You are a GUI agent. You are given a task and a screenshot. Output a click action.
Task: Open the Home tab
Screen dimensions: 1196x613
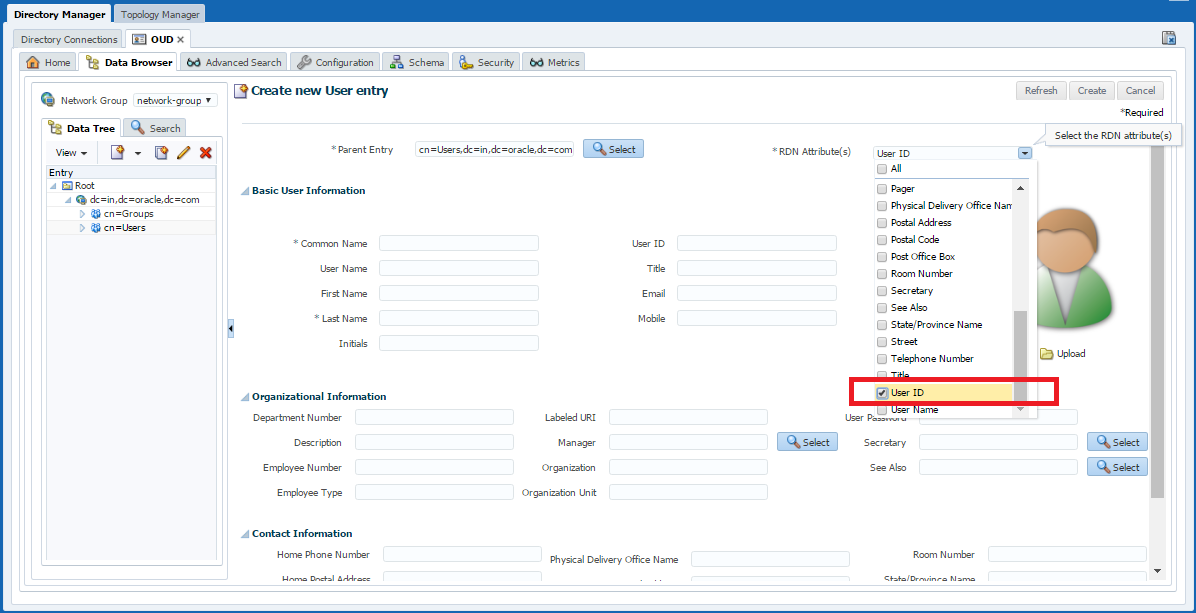click(49, 63)
